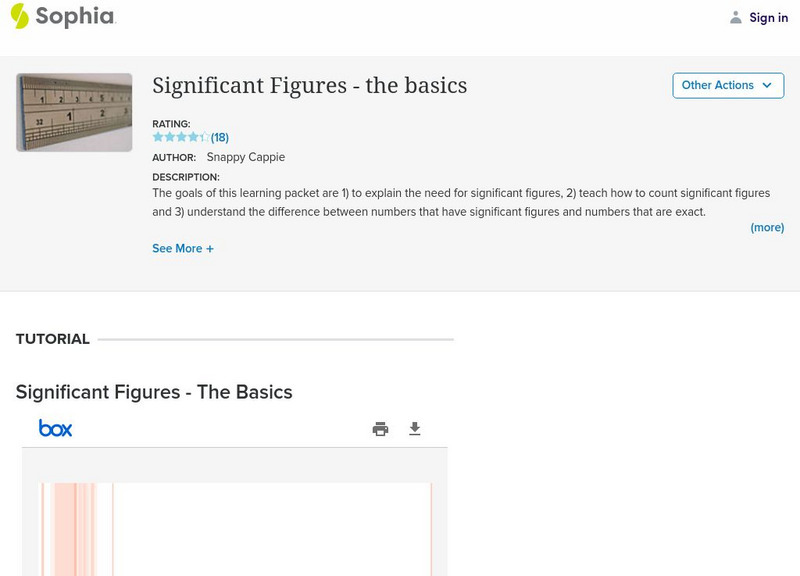Screen dimensions: 800x576
Task: Click the Box logo in the viewer
Action: coord(56,428)
